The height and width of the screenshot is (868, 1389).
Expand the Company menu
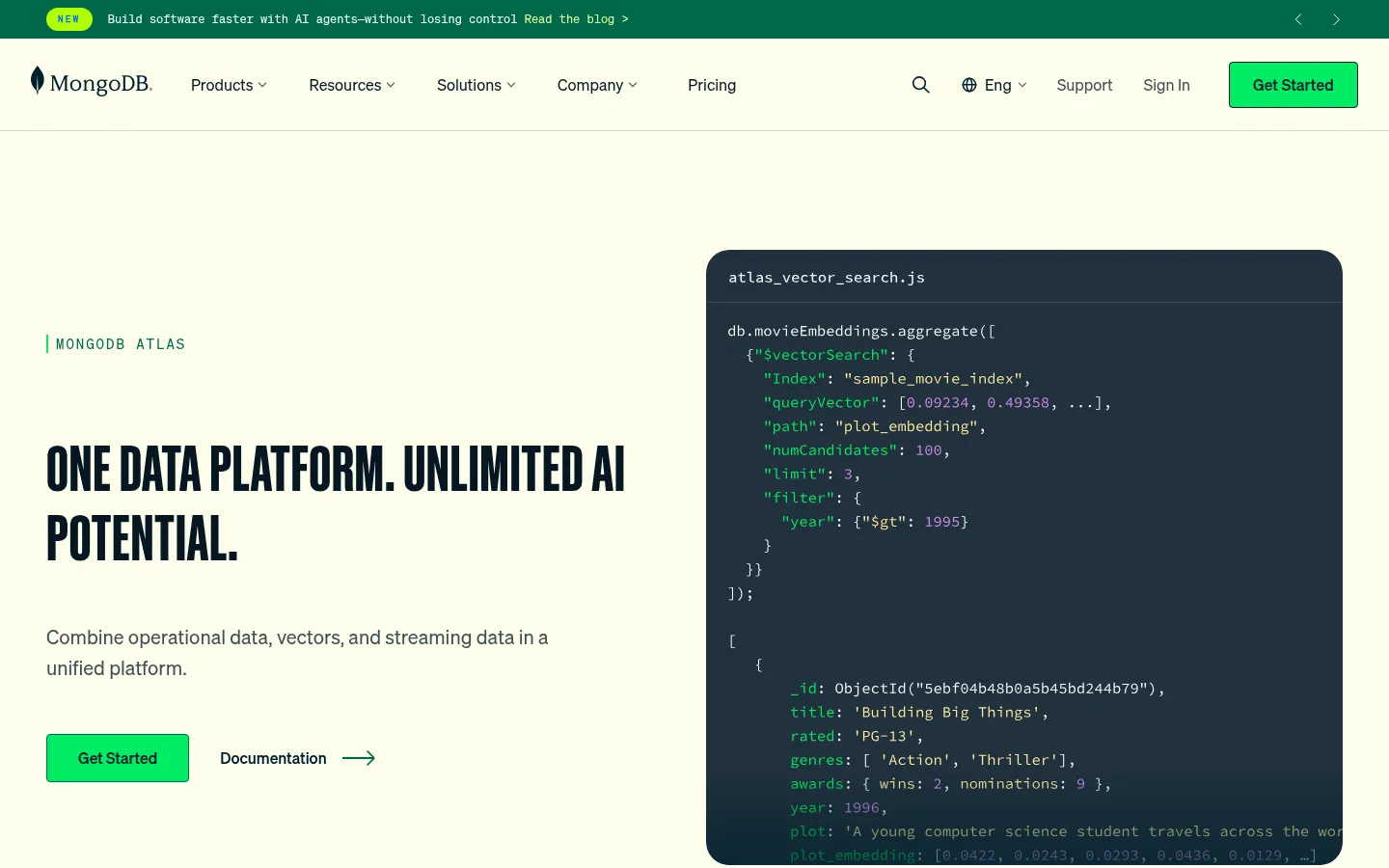pos(597,85)
